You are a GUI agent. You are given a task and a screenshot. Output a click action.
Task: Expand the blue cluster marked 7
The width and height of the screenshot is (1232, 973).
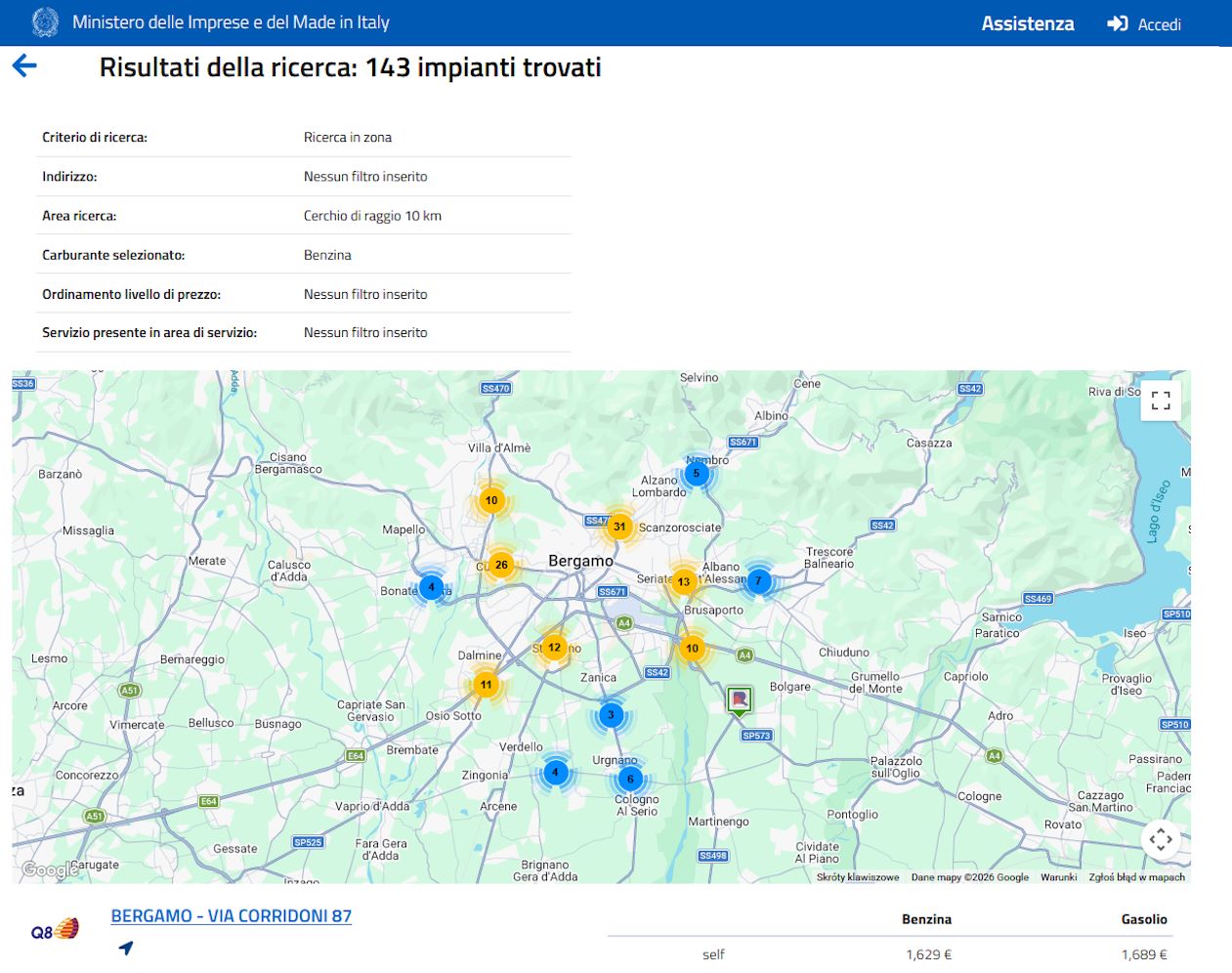[758, 581]
